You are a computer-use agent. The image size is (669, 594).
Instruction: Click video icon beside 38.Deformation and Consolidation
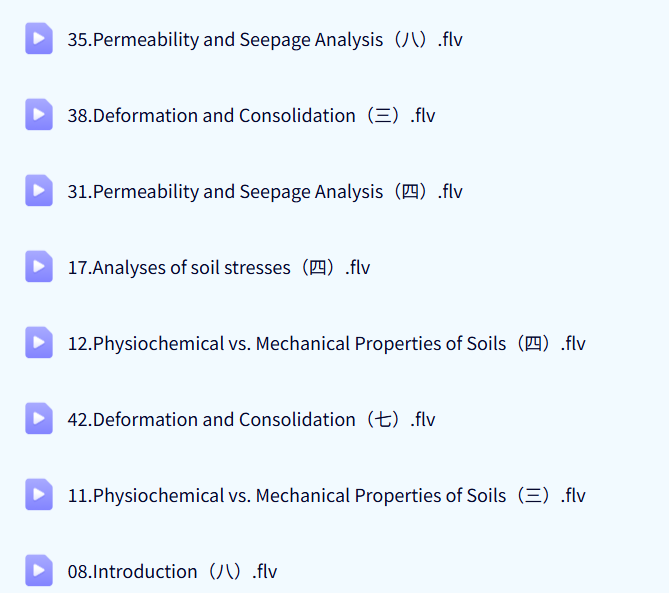point(39,115)
